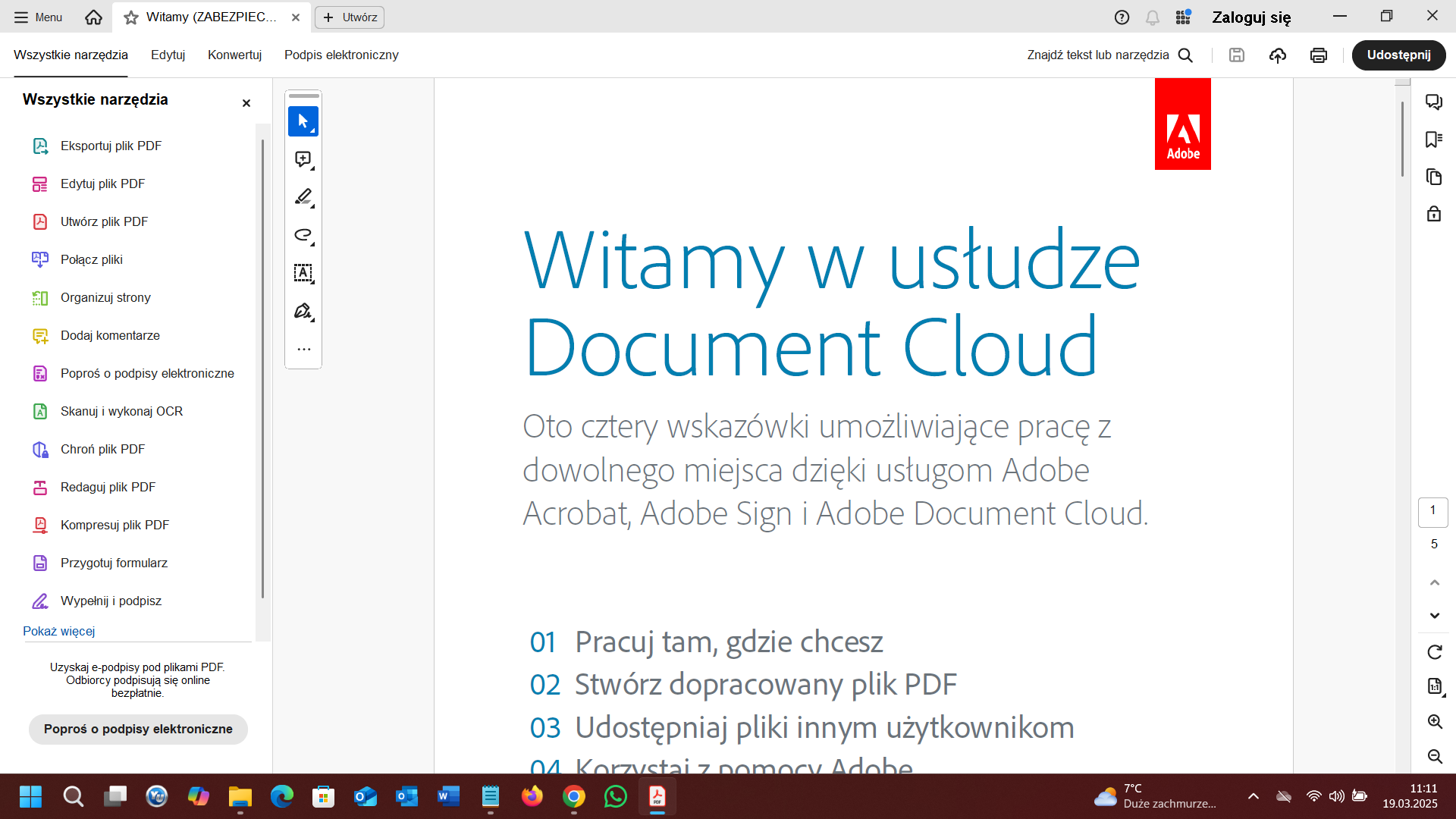Go to Acrobat home screen

point(93,17)
